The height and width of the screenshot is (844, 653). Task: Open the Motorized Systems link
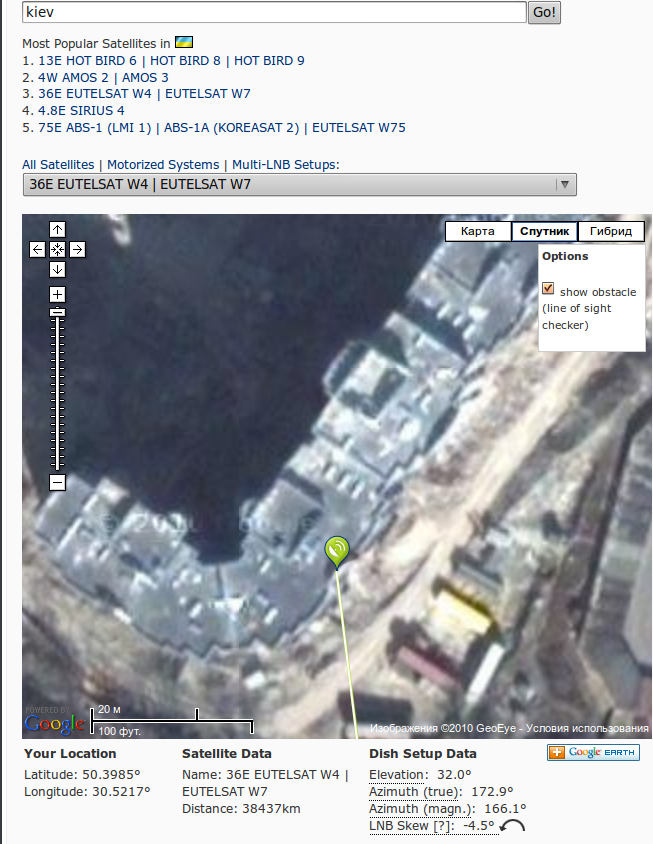(x=163, y=165)
